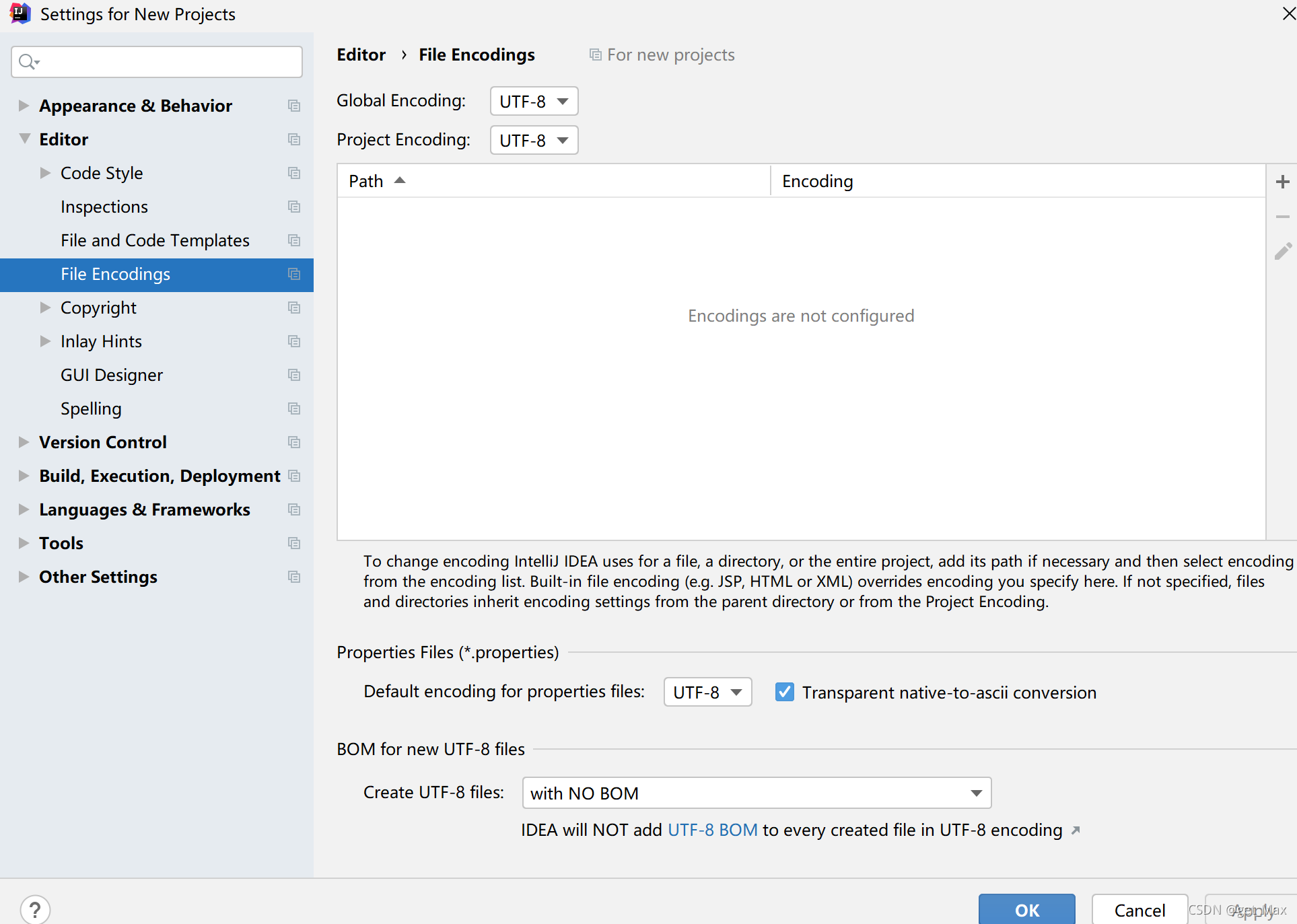
Task: Sort table by Path column header
Action: coord(553,181)
